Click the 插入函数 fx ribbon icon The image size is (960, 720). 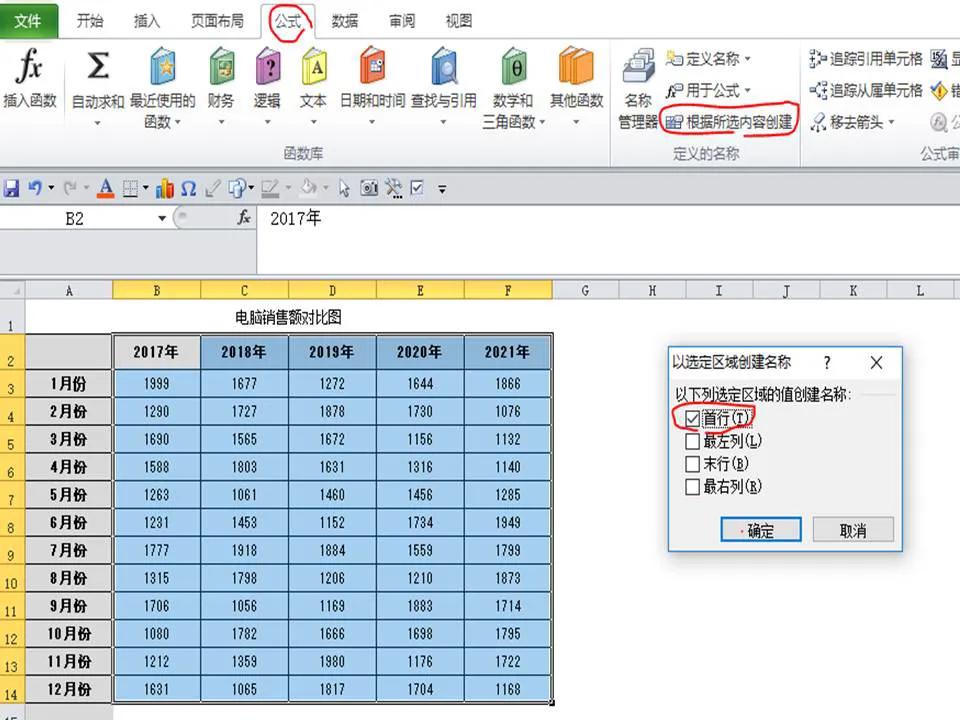(x=29, y=66)
